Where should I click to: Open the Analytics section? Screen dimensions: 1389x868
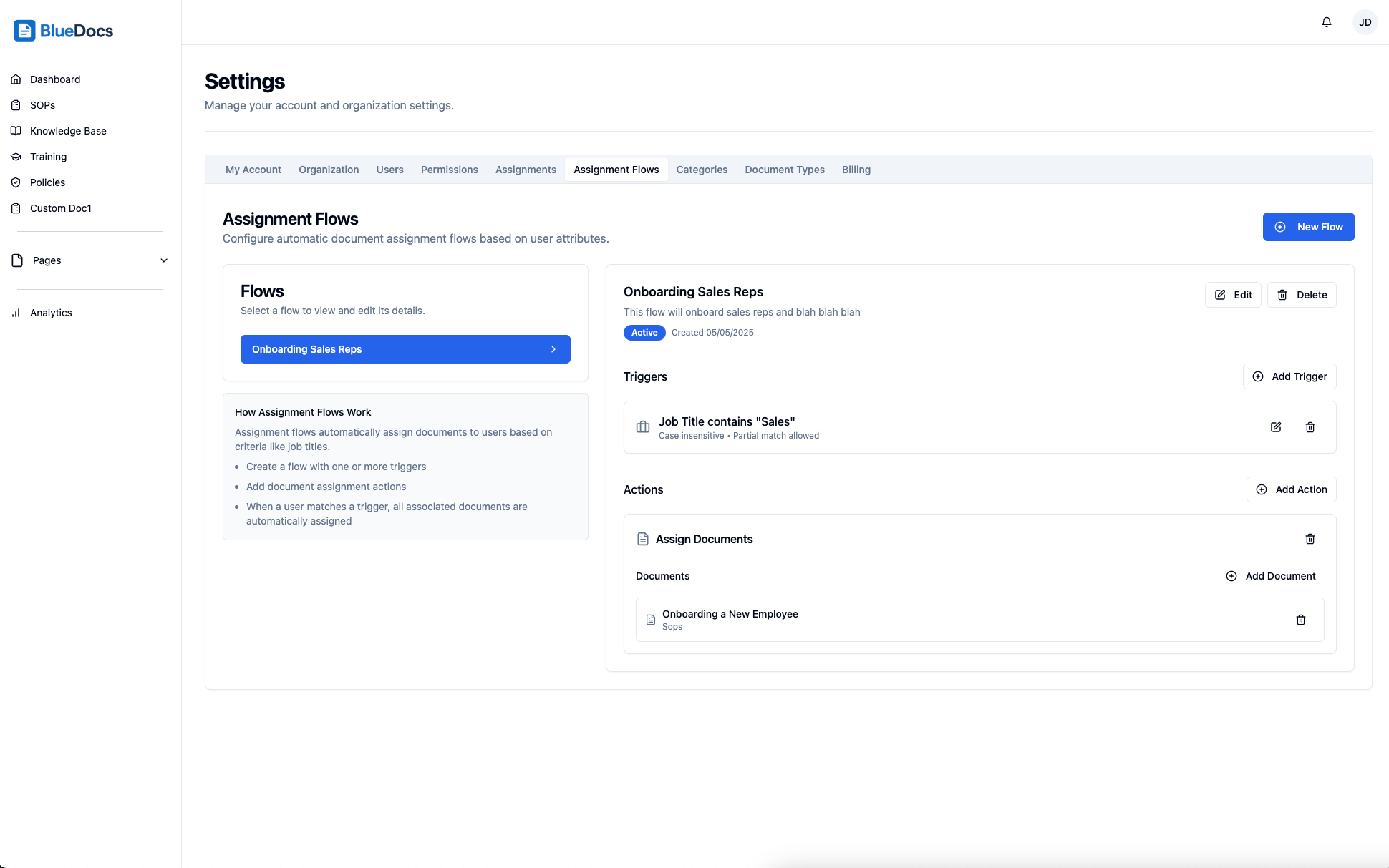coord(51,313)
